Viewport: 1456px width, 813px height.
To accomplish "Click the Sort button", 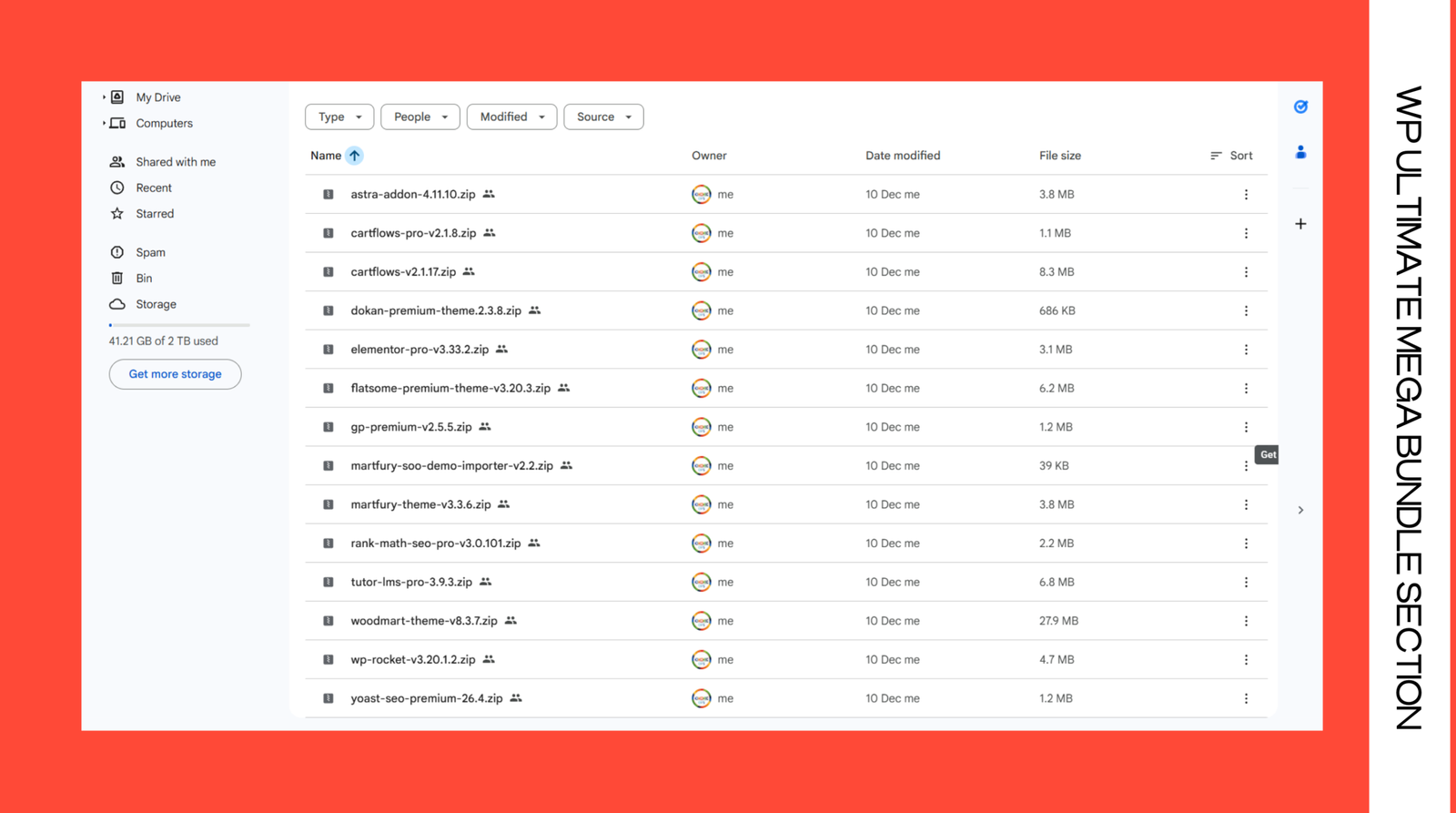I will coord(1231,156).
